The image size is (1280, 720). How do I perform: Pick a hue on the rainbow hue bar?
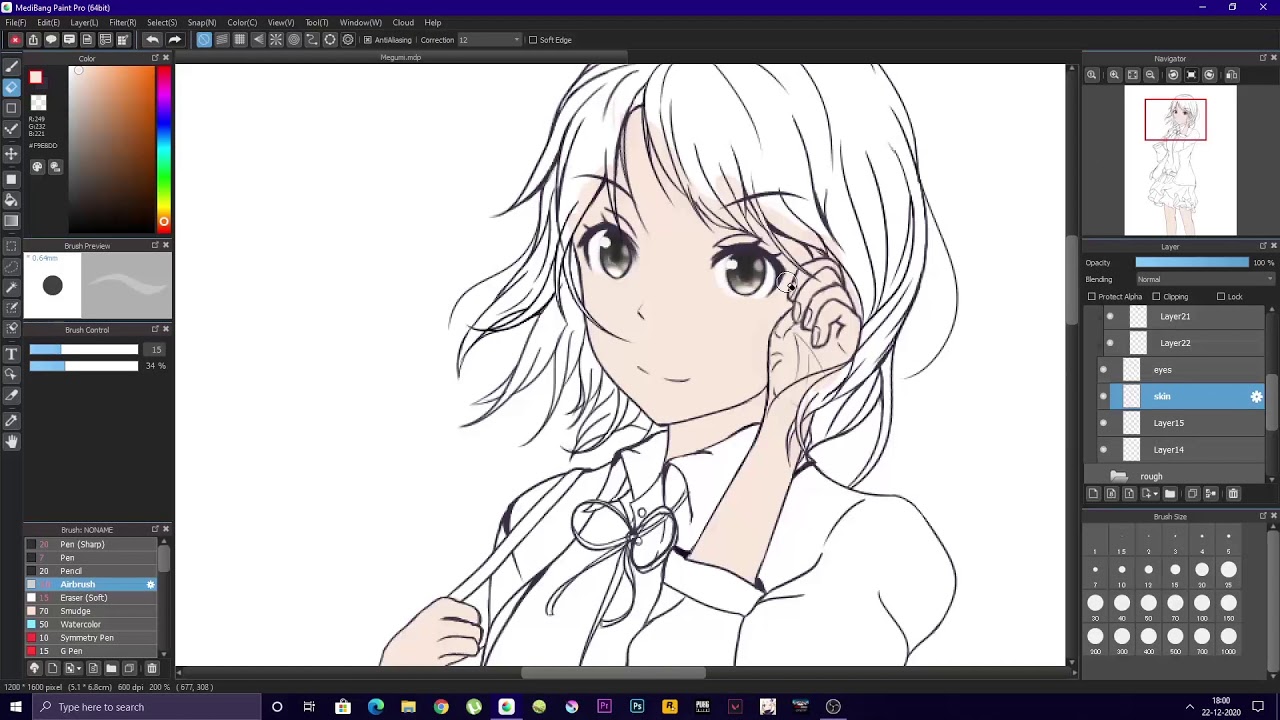tap(163, 150)
